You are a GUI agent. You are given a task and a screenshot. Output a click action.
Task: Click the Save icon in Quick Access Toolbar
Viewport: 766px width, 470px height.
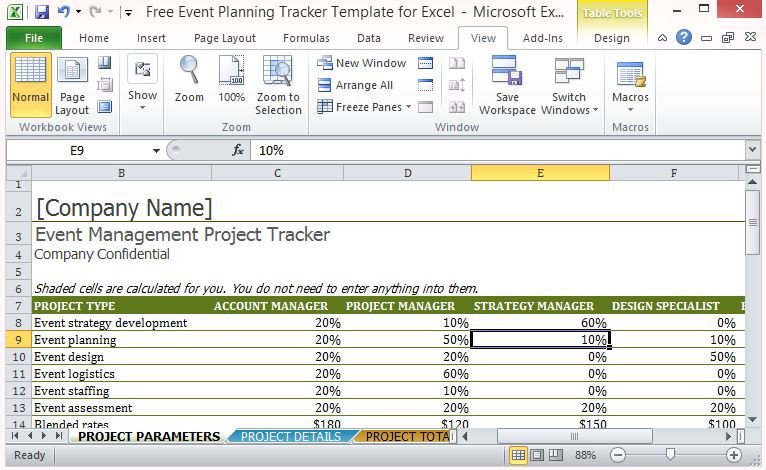pyautogui.click(x=42, y=11)
